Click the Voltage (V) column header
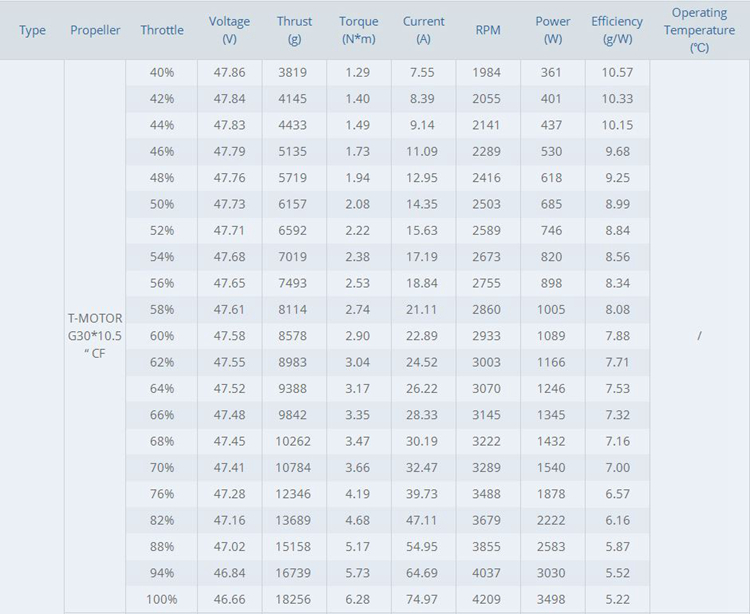750x614 pixels. pyautogui.click(x=230, y=30)
